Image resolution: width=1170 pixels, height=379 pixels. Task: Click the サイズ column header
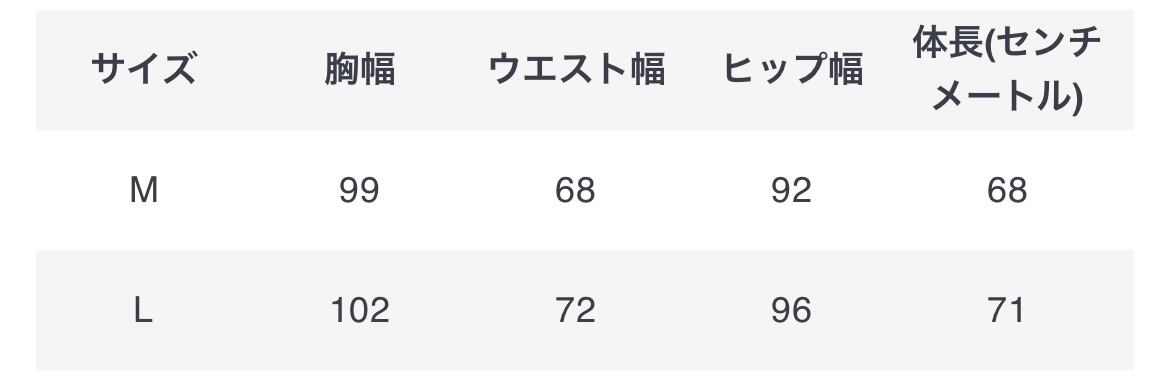point(143,69)
